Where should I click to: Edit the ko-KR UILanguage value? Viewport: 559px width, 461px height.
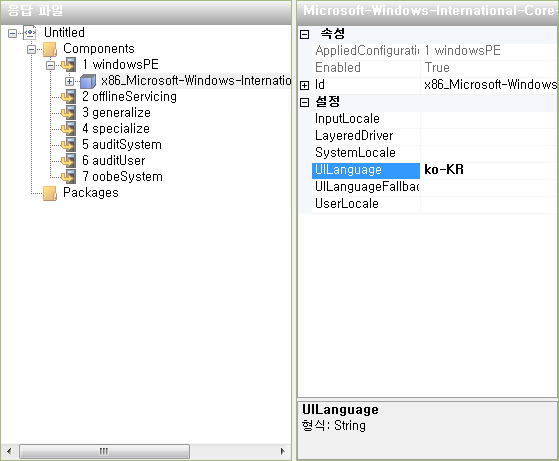489,170
